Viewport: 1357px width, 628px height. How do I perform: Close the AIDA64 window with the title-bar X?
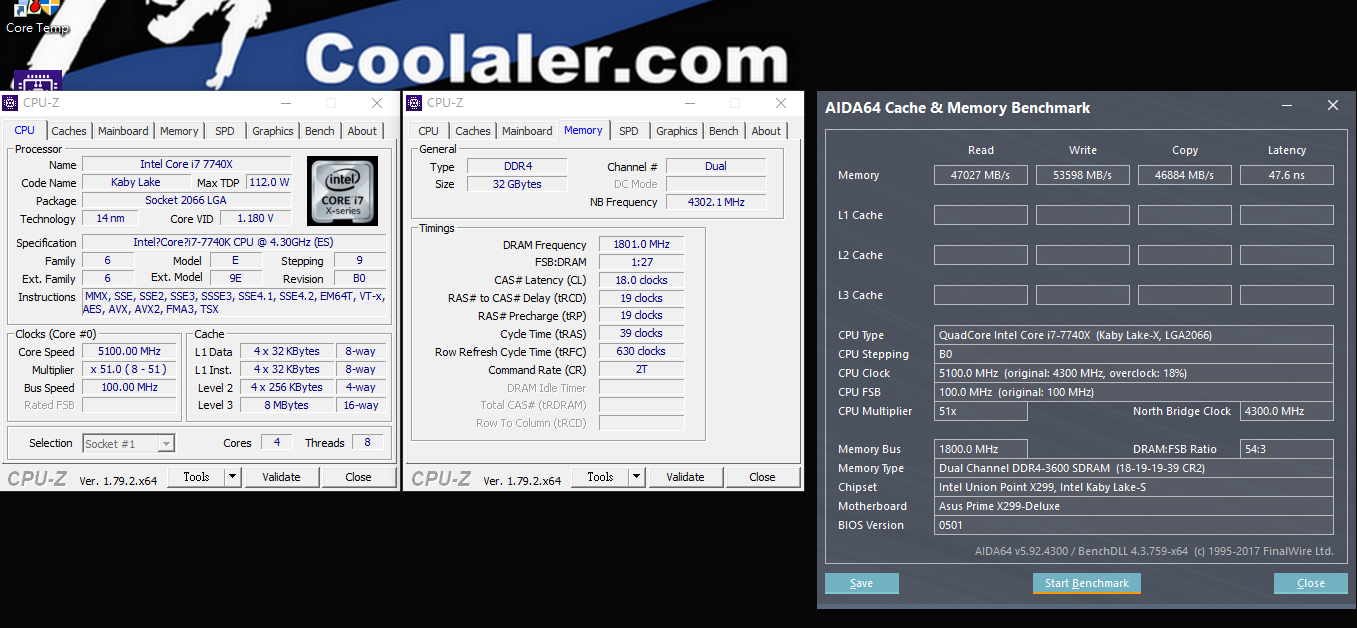(1332, 105)
